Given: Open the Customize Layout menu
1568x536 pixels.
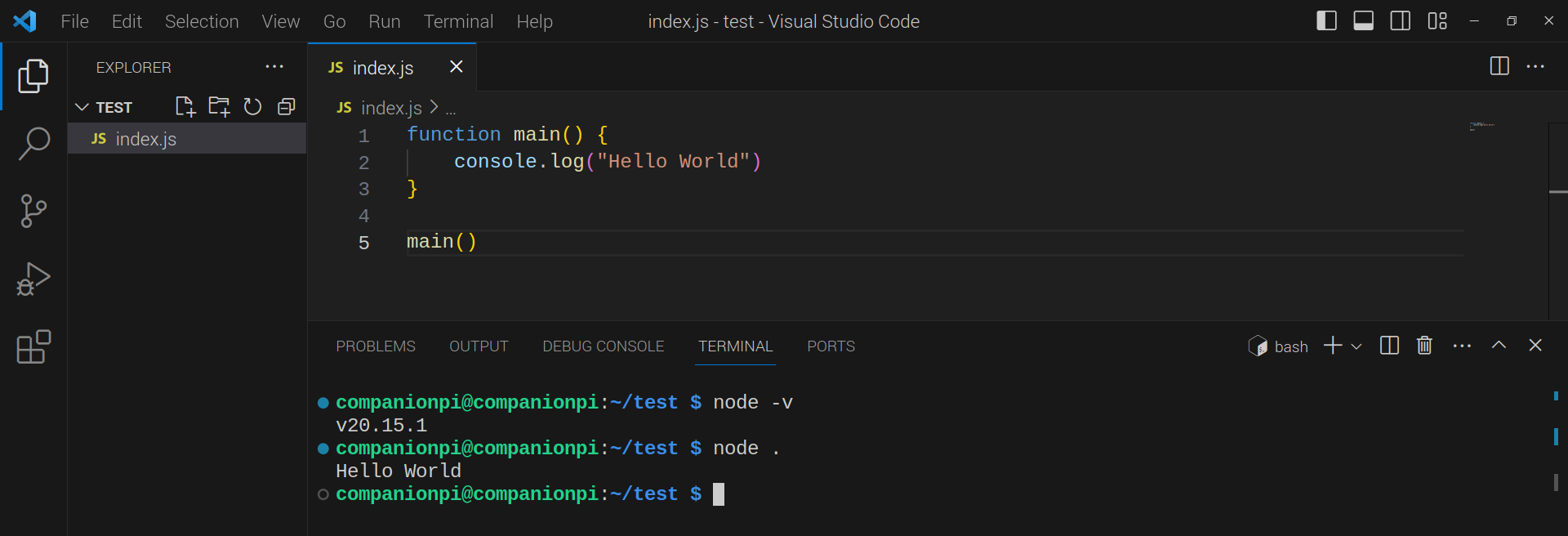Looking at the screenshot, I should [x=1437, y=21].
